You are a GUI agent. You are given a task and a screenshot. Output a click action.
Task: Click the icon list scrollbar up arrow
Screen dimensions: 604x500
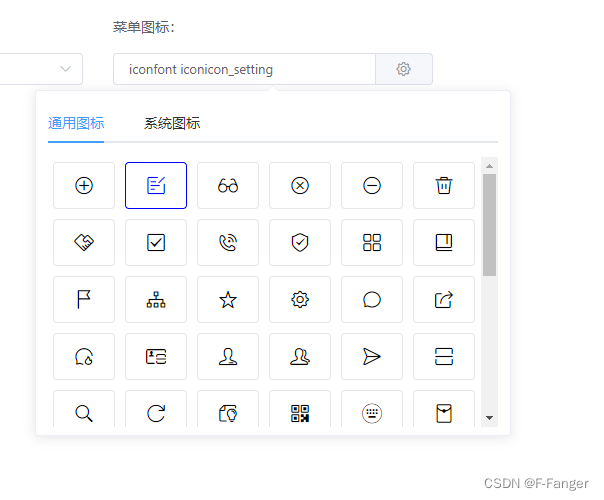[x=490, y=166]
